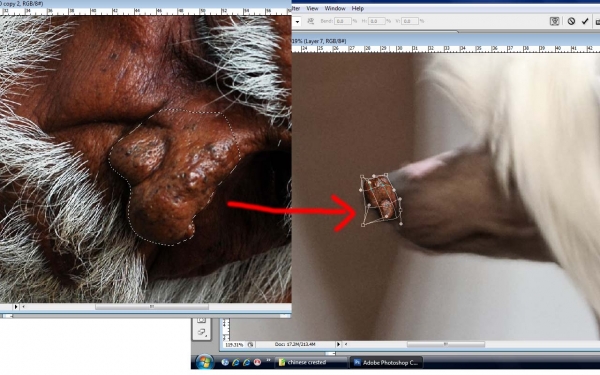Click the Bend percentage field

(x=342, y=21)
